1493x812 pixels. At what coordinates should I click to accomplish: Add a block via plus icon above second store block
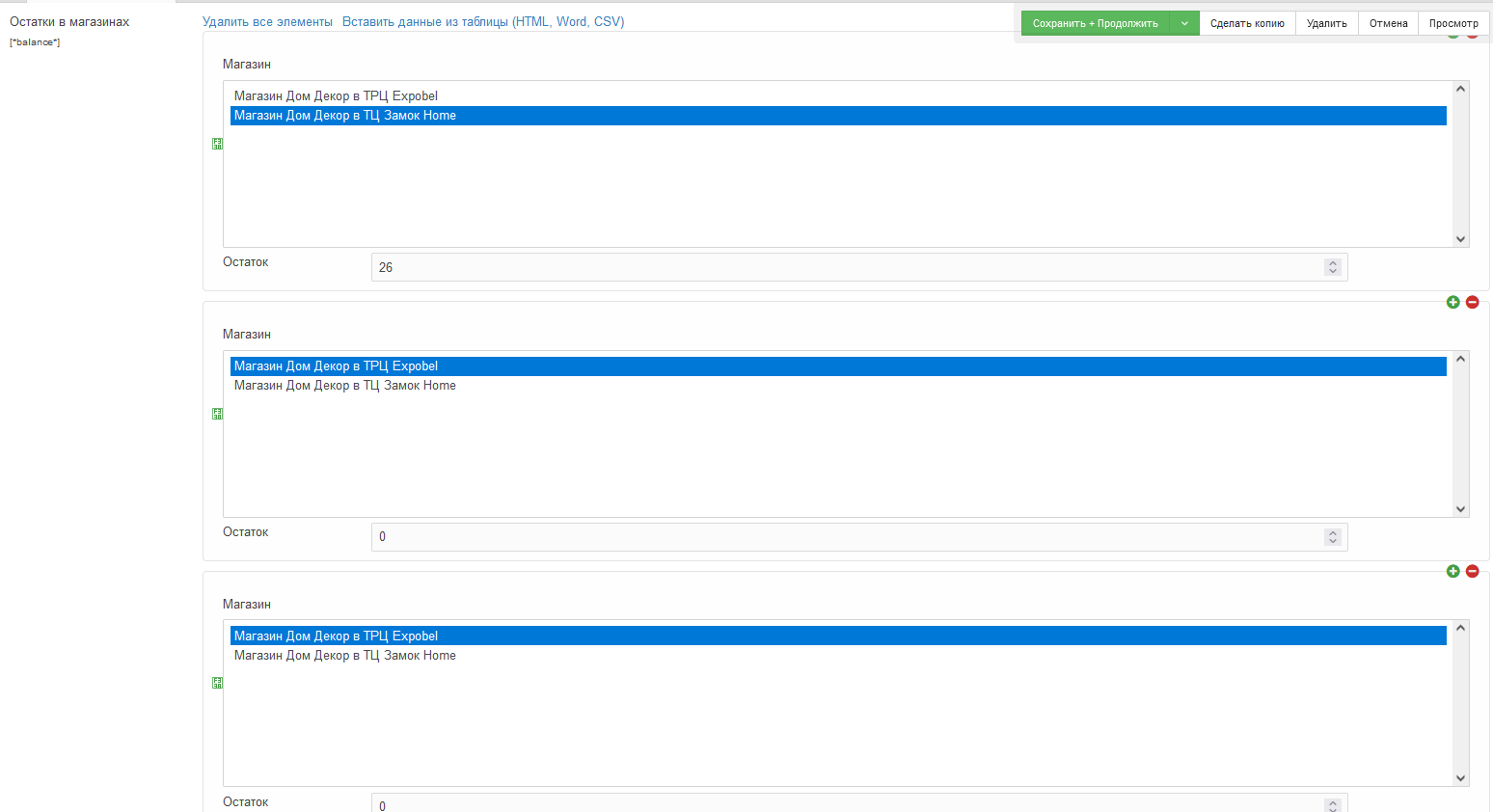(1452, 302)
